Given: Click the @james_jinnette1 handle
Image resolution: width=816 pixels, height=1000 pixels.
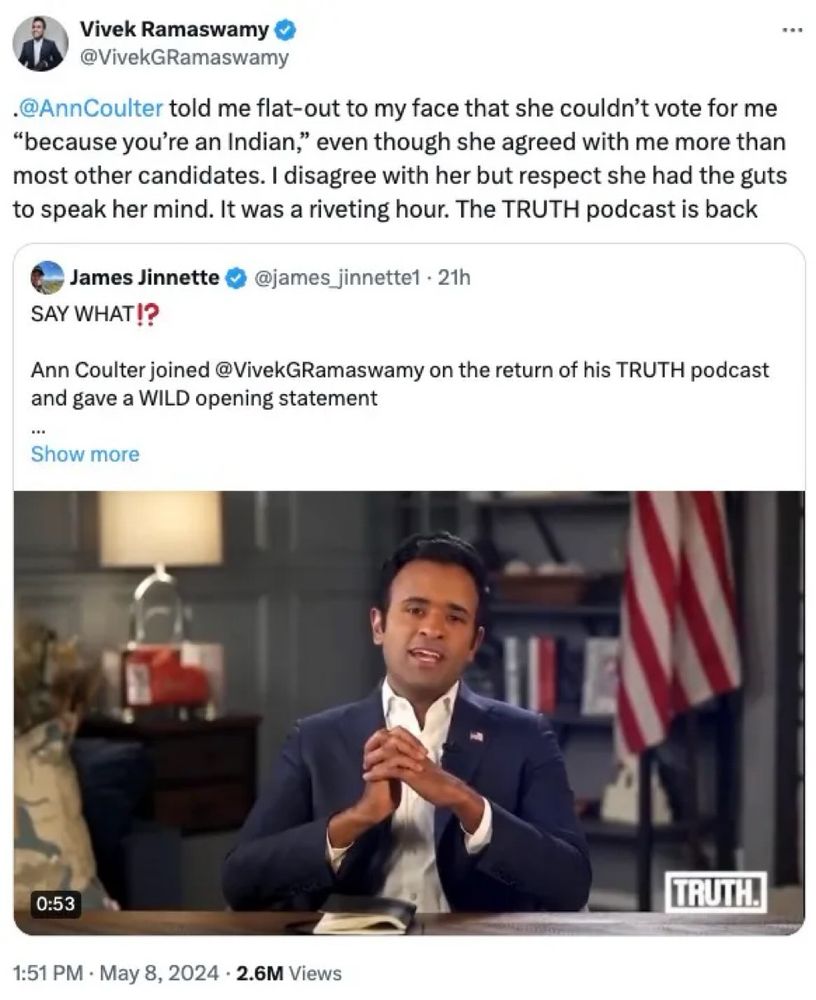Looking at the screenshot, I should tap(337, 278).
